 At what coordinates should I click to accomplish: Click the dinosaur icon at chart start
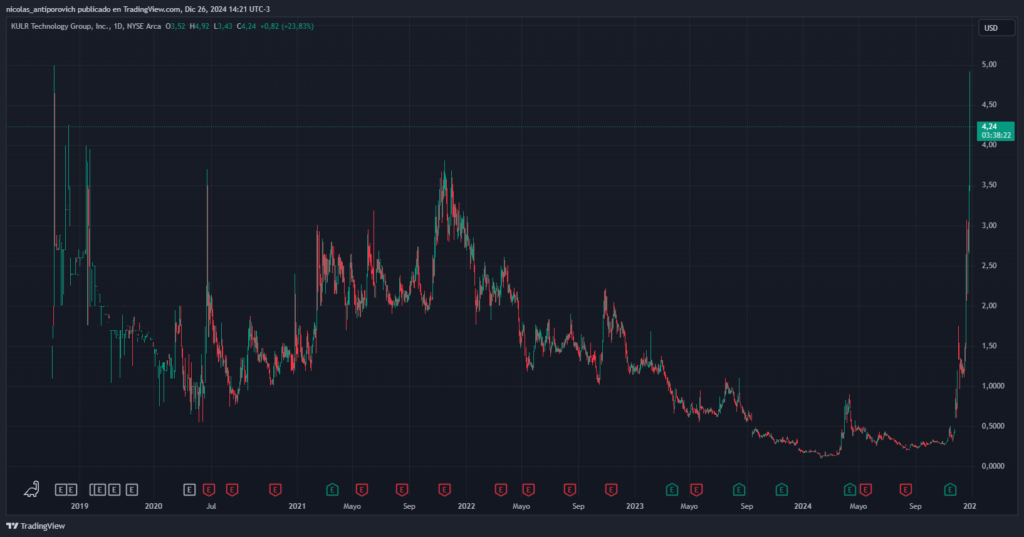[x=32, y=489]
